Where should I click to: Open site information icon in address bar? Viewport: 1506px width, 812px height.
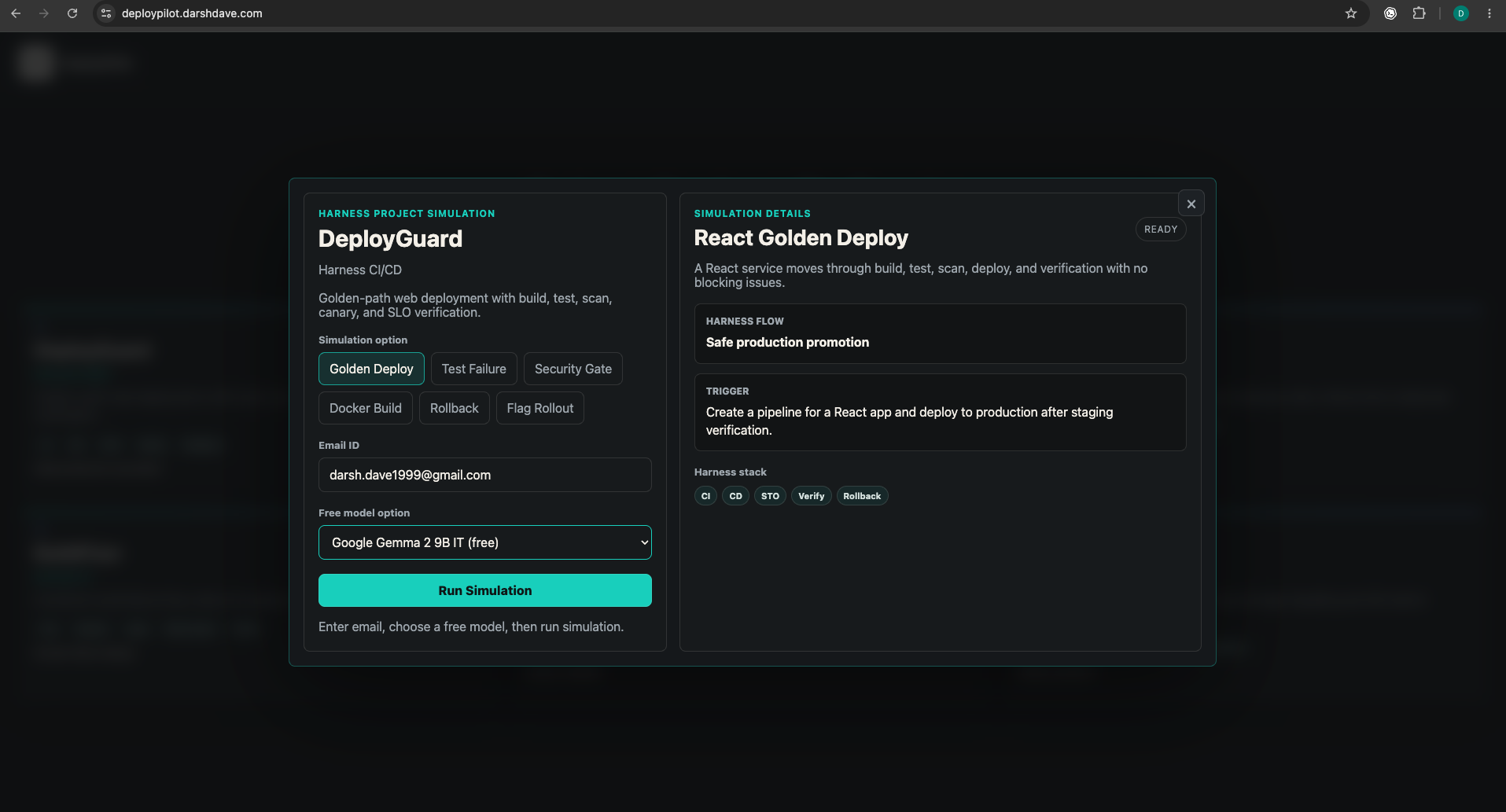pyautogui.click(x=106, y=13)
